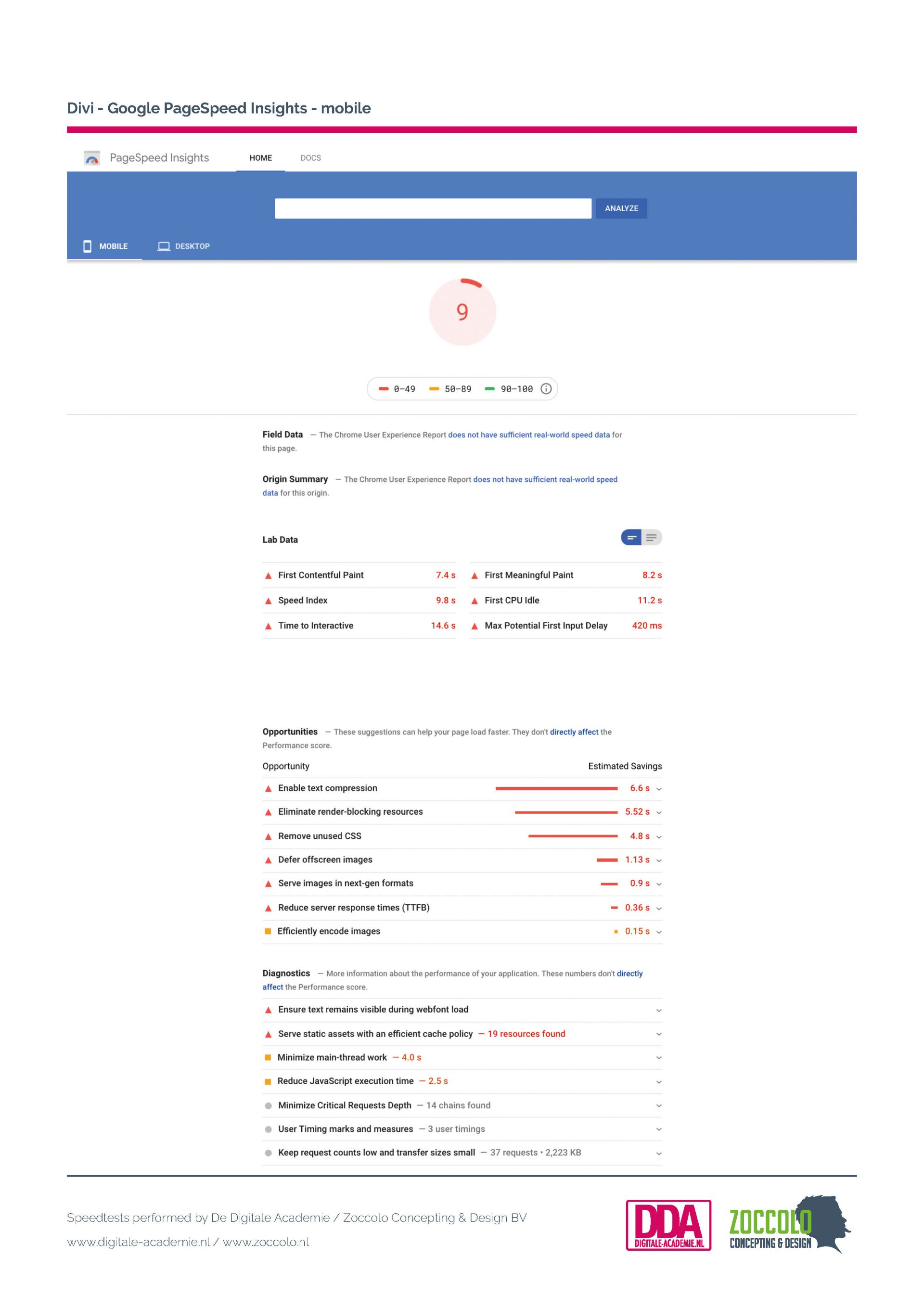Click the Eliminate render-blocking resources savings bar
Screen dimensions: 924x1296
pos(566,812)
